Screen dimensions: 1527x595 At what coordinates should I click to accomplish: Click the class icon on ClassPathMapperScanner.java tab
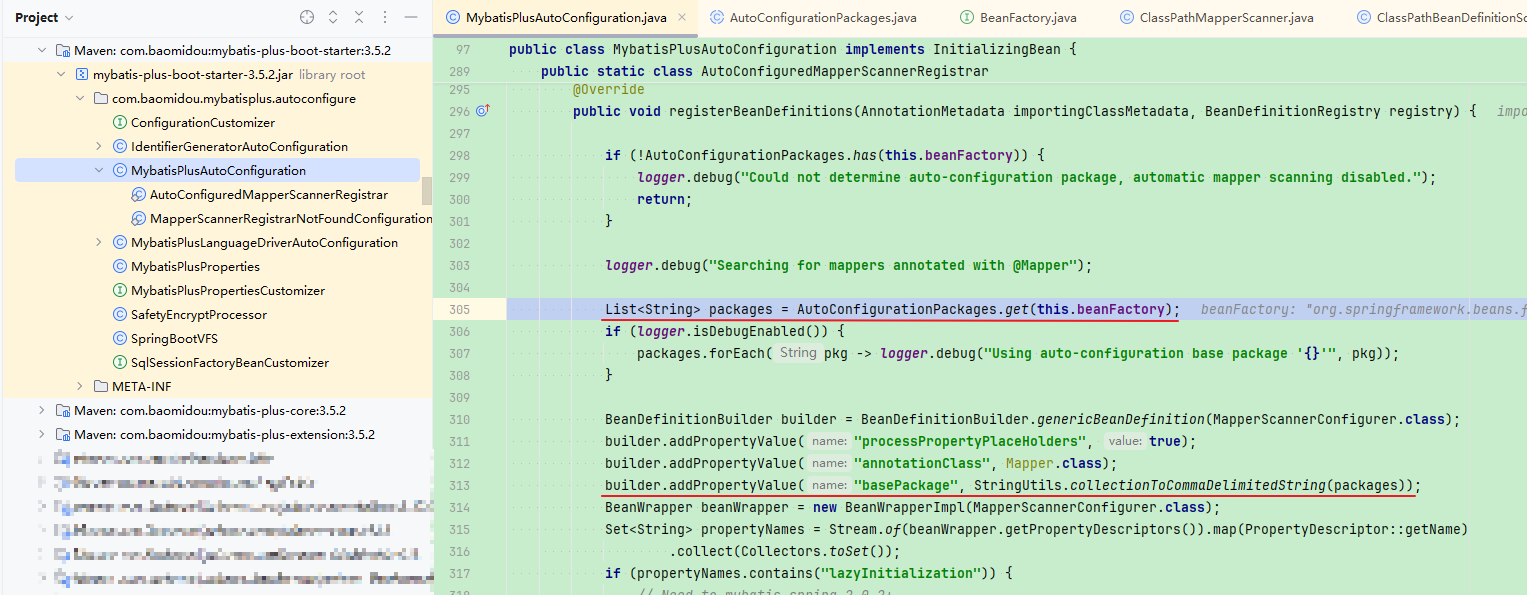[x=1128, y=18]
